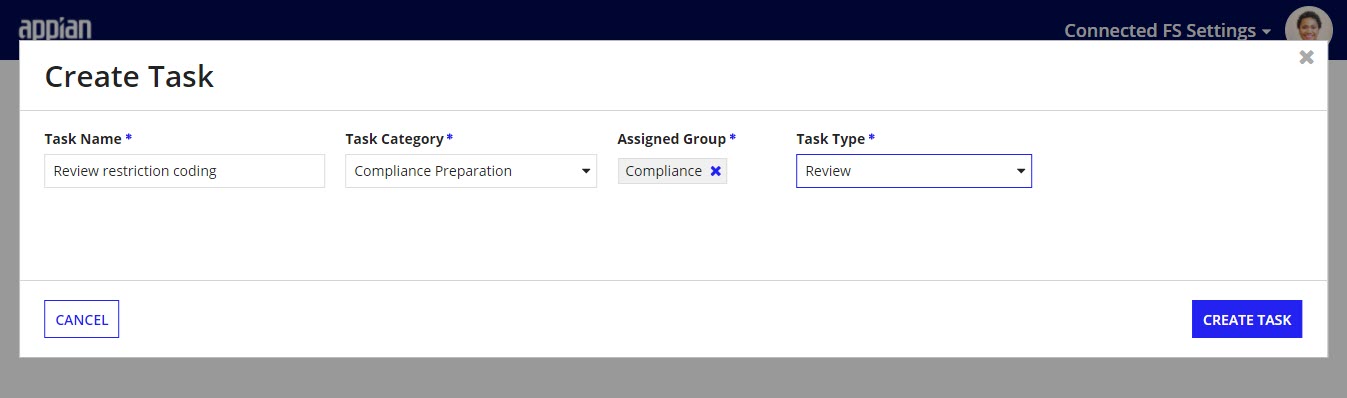
Task: Cancel the task creation
Action: (x=82, y=320)
